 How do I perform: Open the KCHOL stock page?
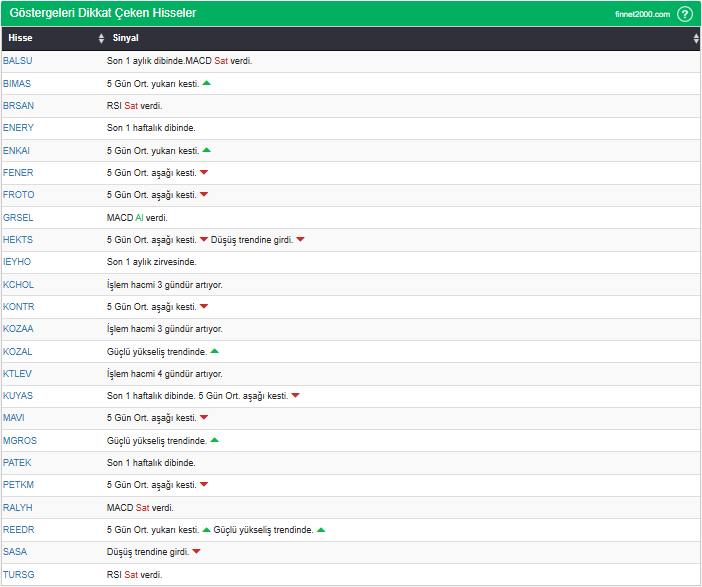(18, 284)
